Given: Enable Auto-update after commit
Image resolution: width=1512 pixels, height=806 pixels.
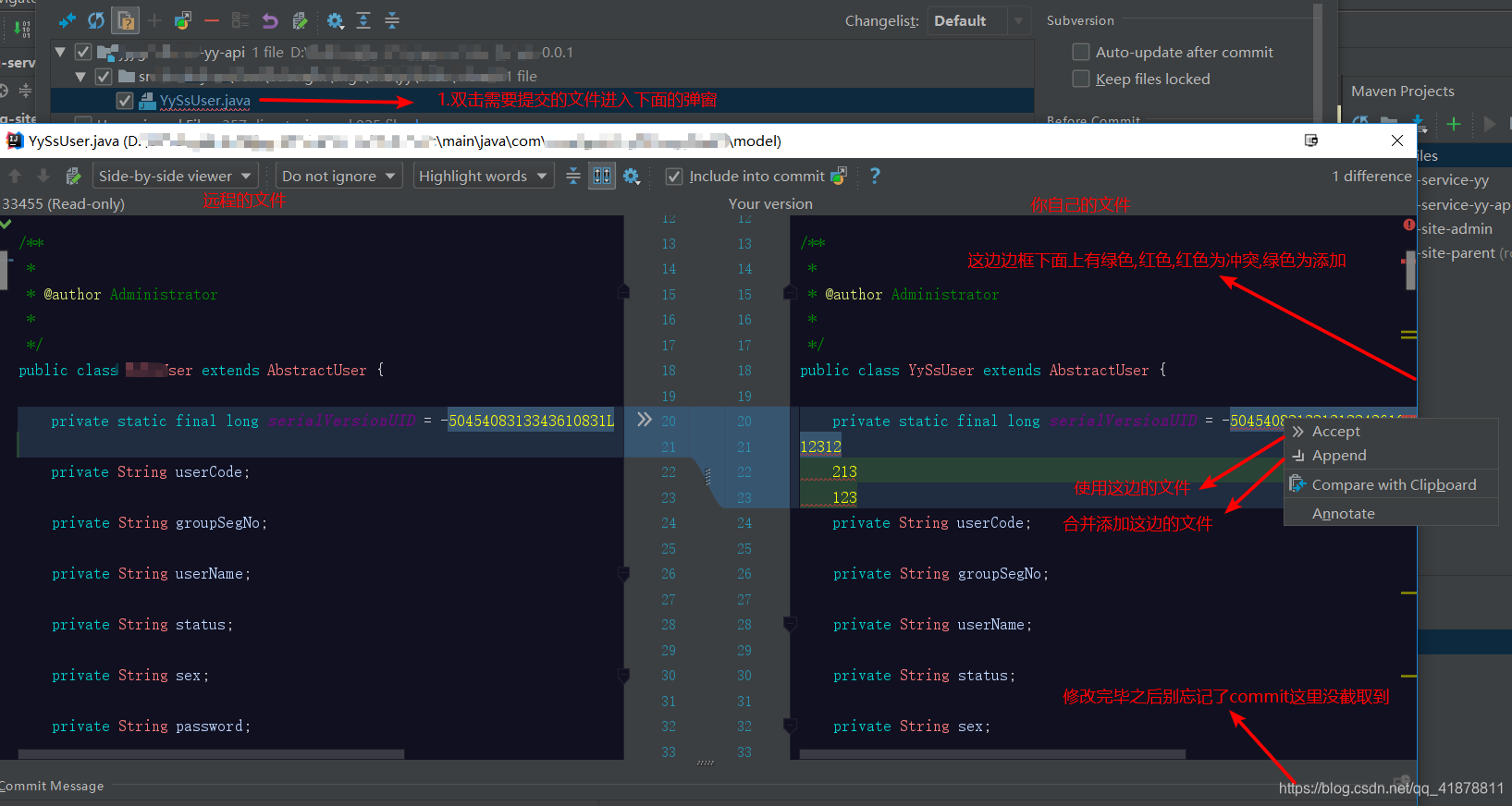Looking at the screenshot, I should coord(1080,52).
